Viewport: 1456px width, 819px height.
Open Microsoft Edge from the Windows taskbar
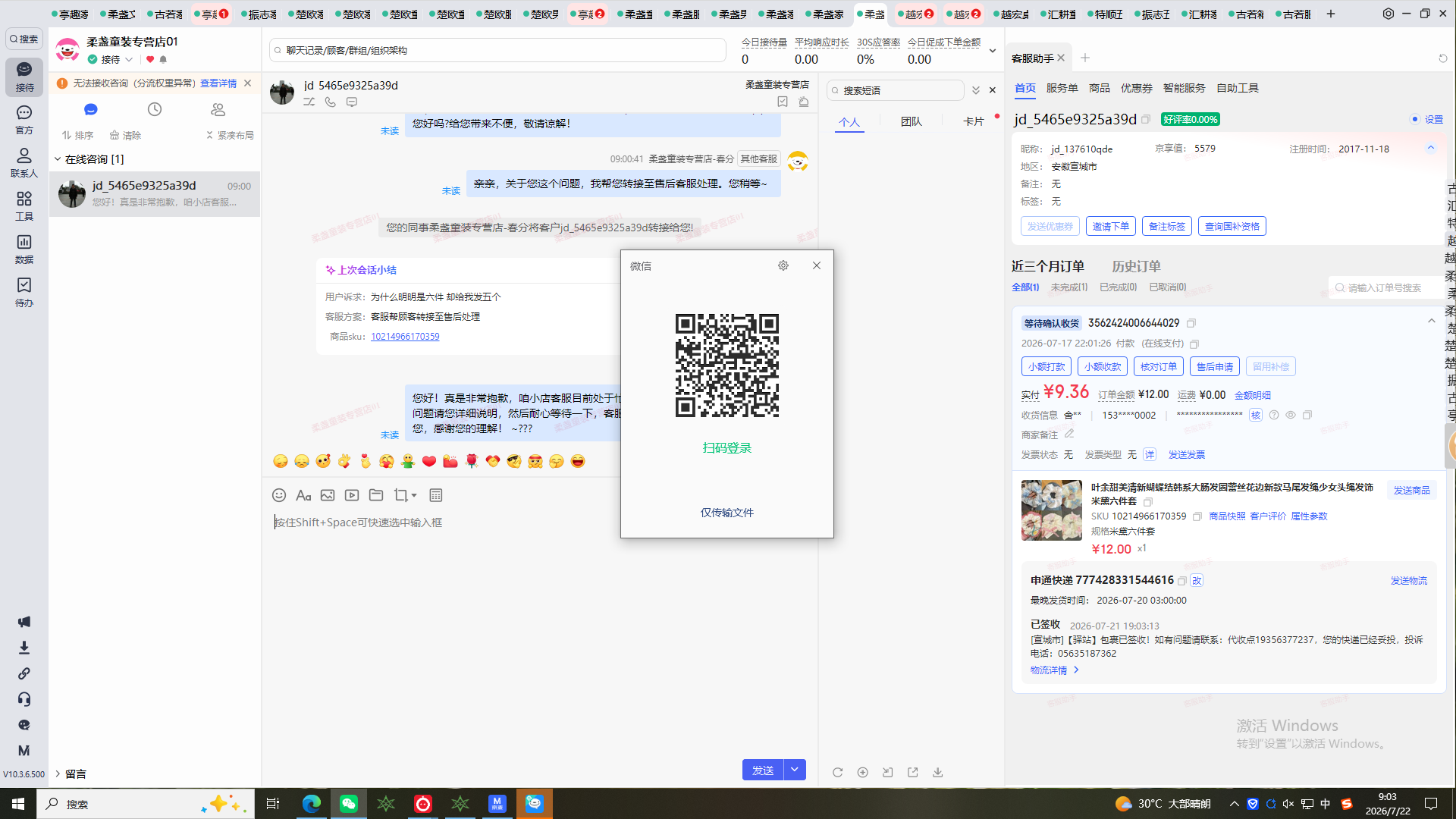click(x=312, y=804)
